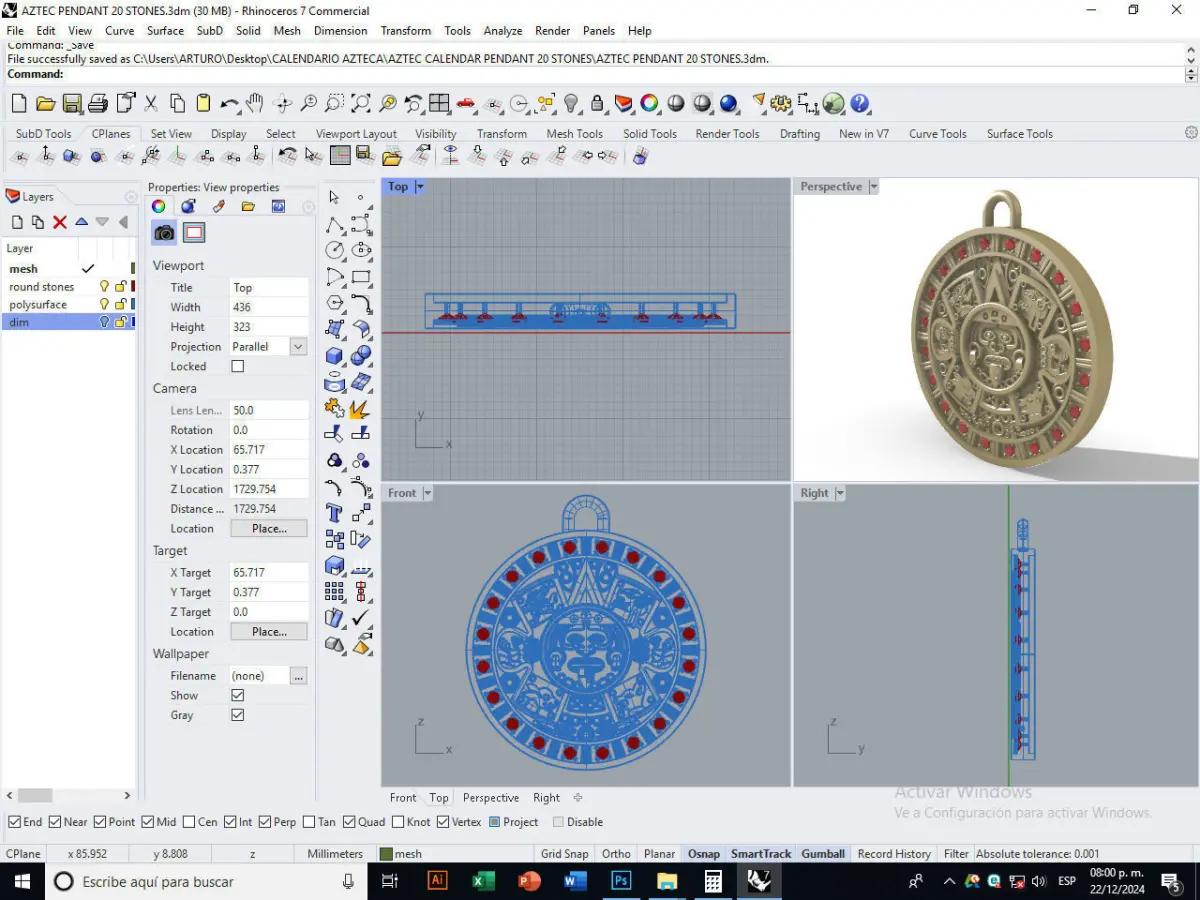The image size is (1200, 900).
Task: Click the Four Viewports layout icon
Action: click(x=439, y=103)
